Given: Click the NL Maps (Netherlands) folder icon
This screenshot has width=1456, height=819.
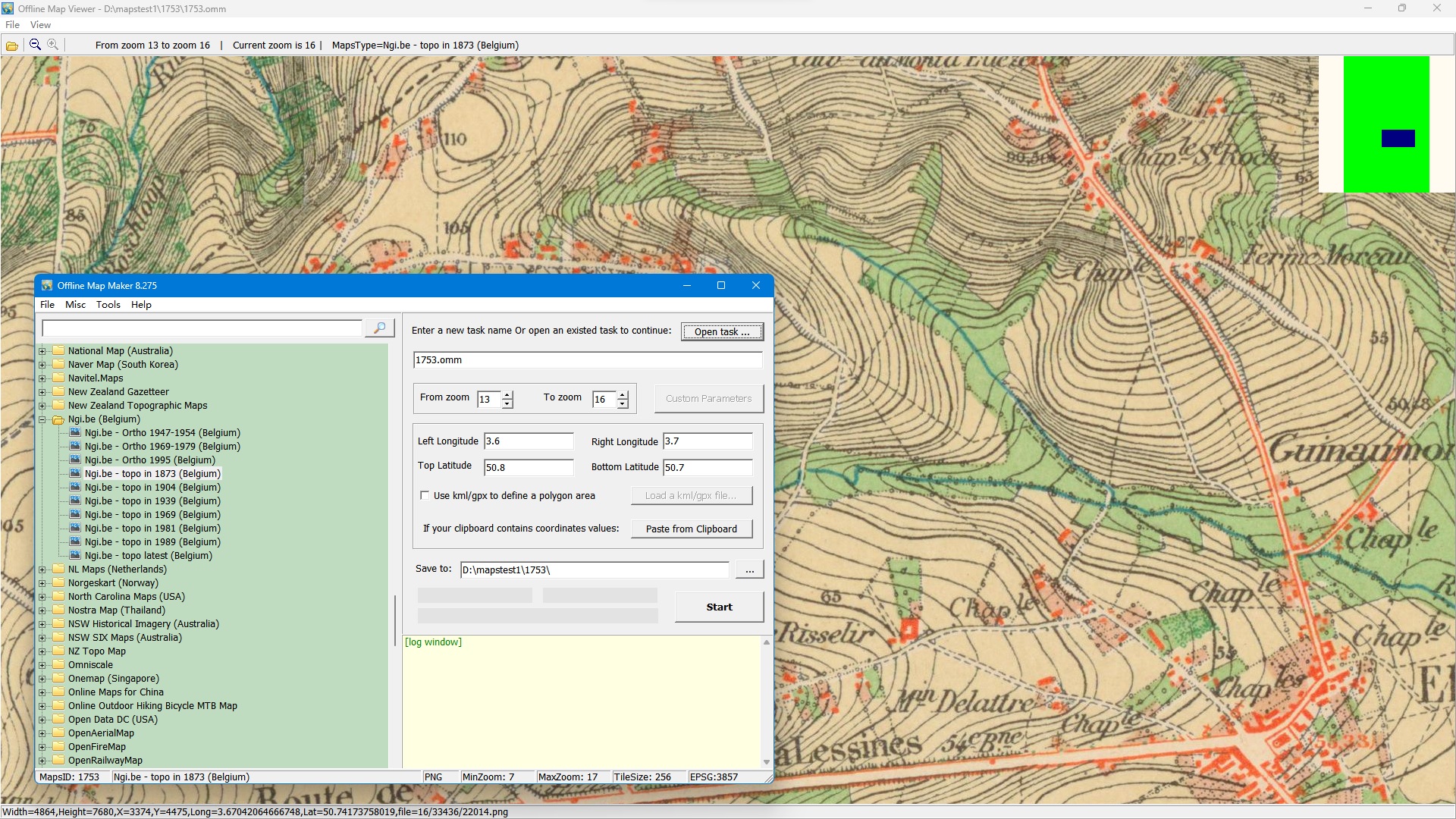Looking at the screenshot, I should click(x=58, y=569).
